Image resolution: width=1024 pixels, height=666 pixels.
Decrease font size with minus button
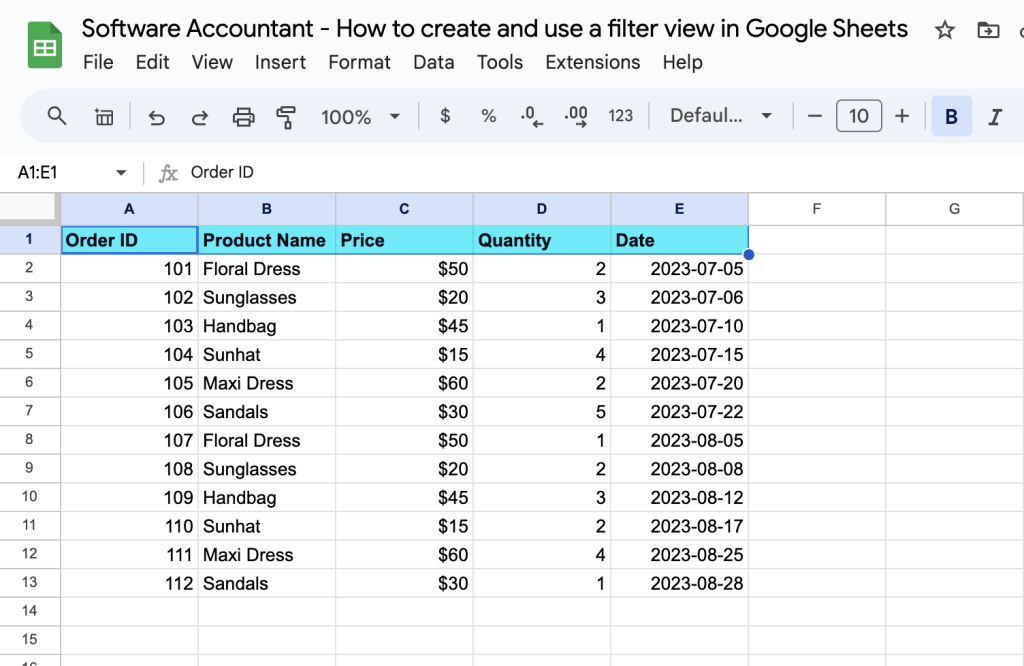(814, 116)
